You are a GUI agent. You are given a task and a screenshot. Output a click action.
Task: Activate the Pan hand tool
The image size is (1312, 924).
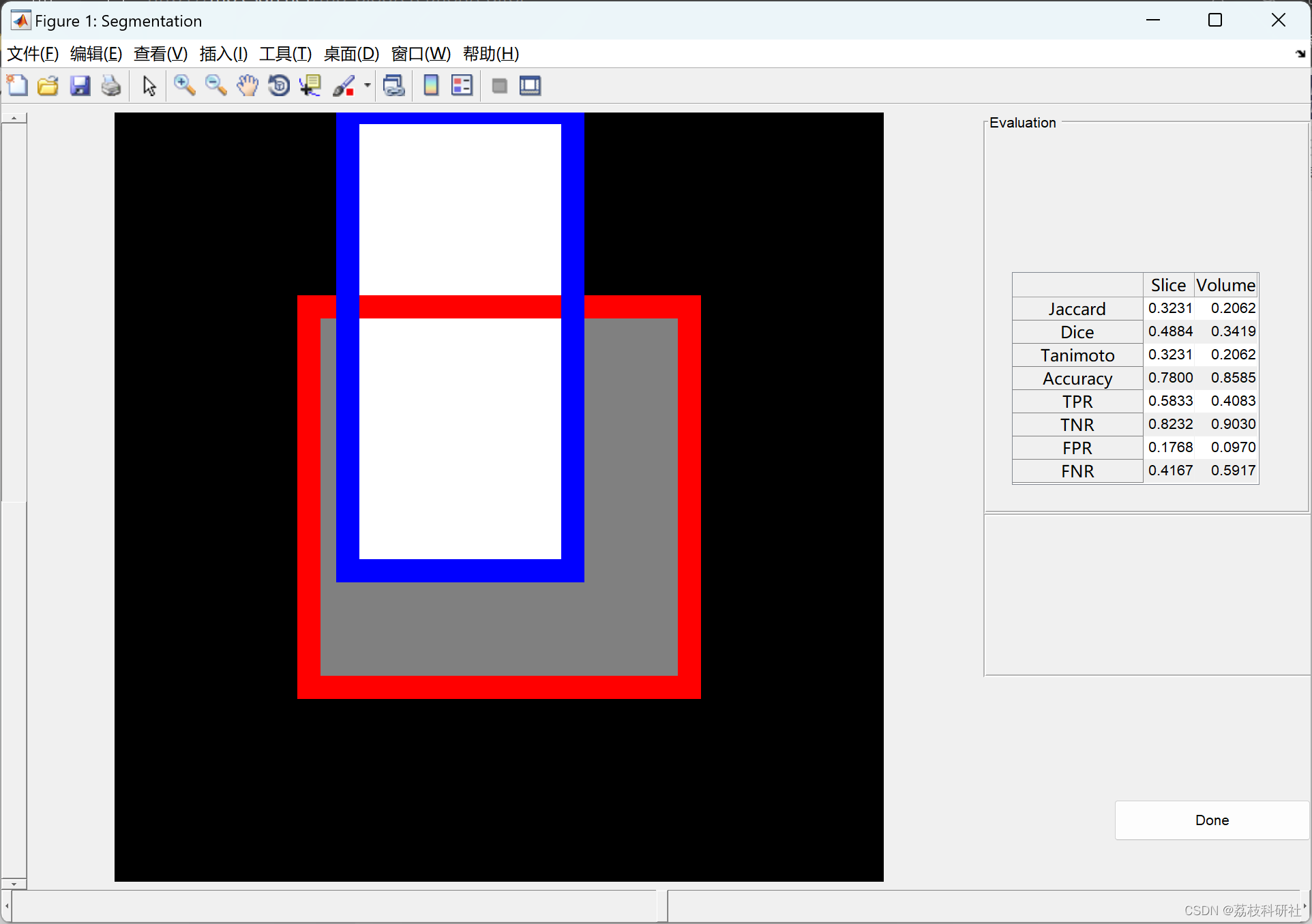[x=248, y=86]
